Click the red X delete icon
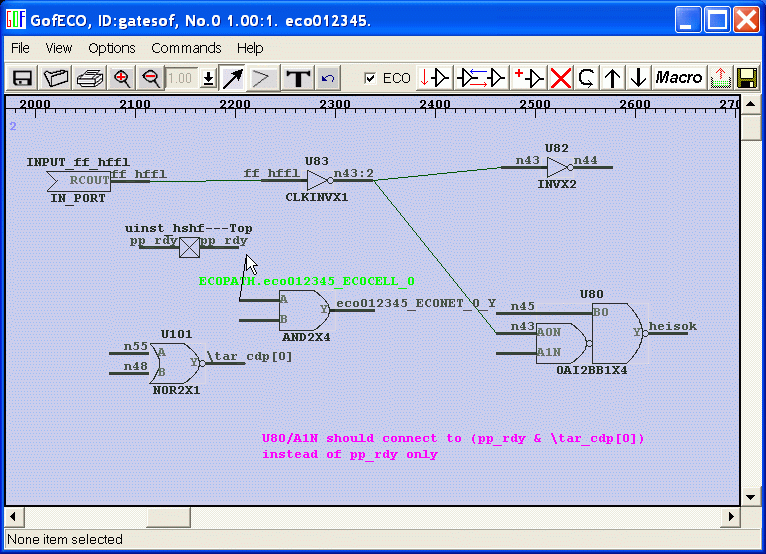The height and width of the screenshot is (554, 766). click(x=561, y=78)
